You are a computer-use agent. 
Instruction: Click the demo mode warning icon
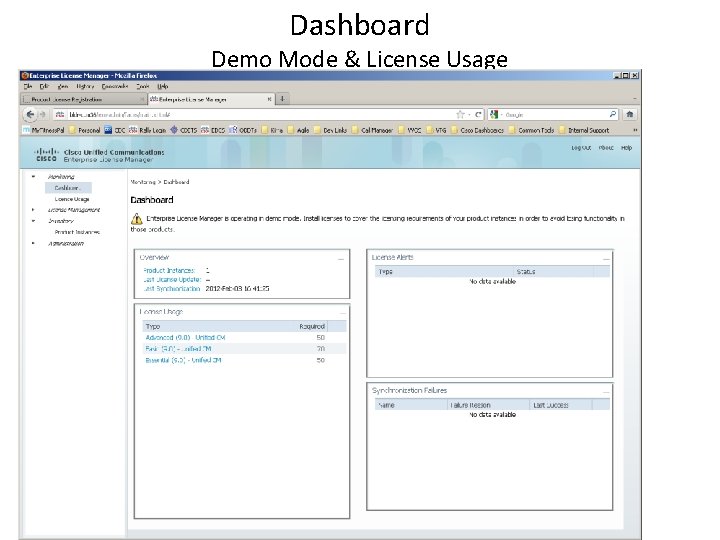coord(136,219)
